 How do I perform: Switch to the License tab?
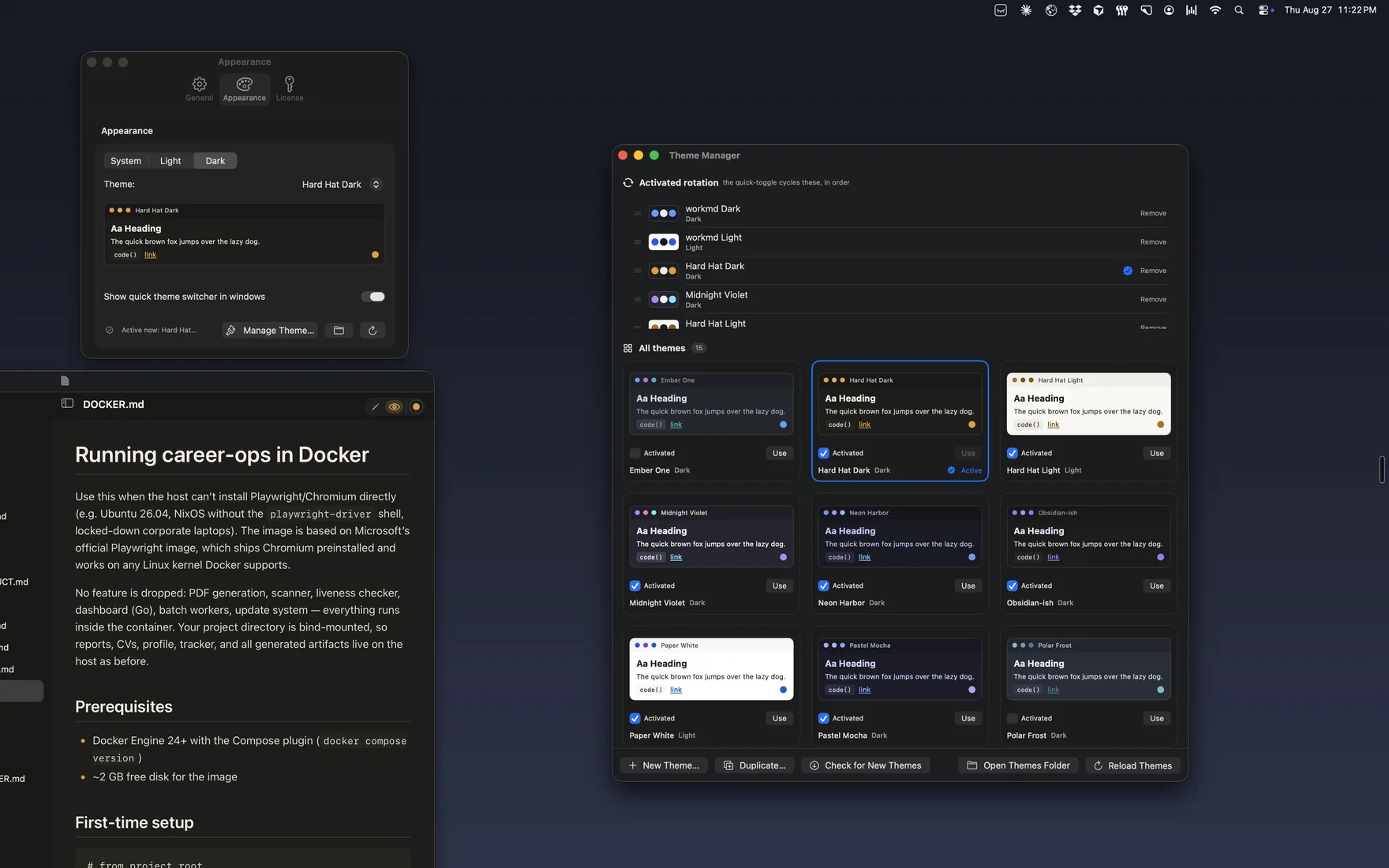290,88
